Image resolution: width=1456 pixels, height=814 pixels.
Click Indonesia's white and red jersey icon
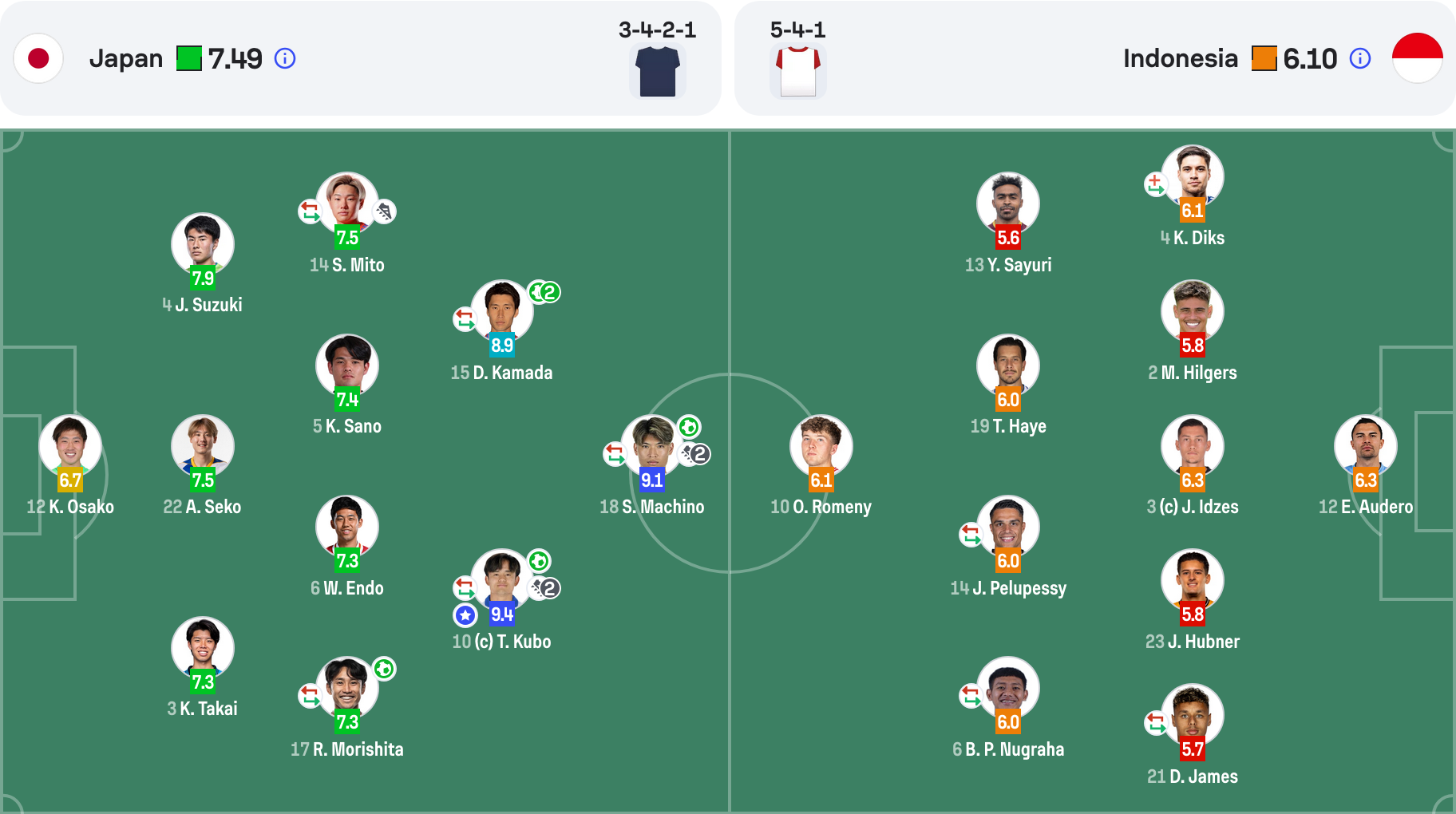point(798,71)
